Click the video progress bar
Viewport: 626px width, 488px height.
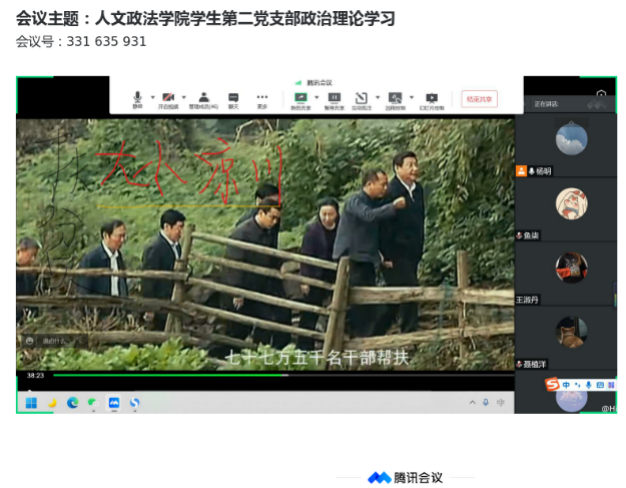pos(283,375)
